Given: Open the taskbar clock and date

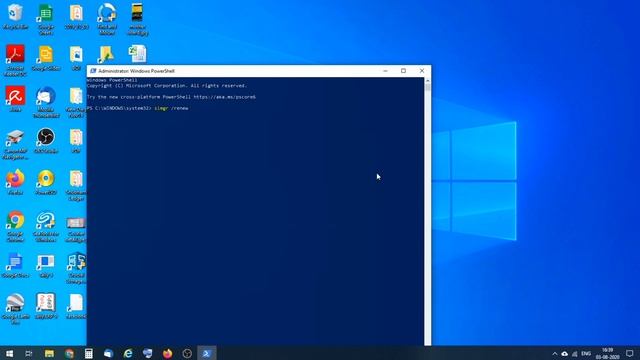Looking at the screenshot, I should point(607,353).
